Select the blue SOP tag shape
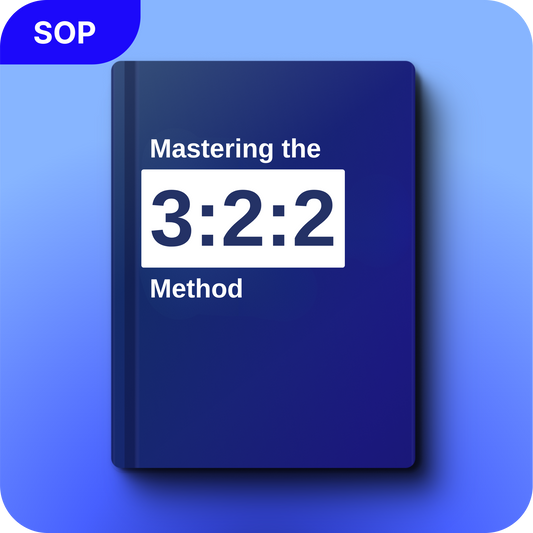This screenshot has width=533, height=533. (x=70, y=32)
